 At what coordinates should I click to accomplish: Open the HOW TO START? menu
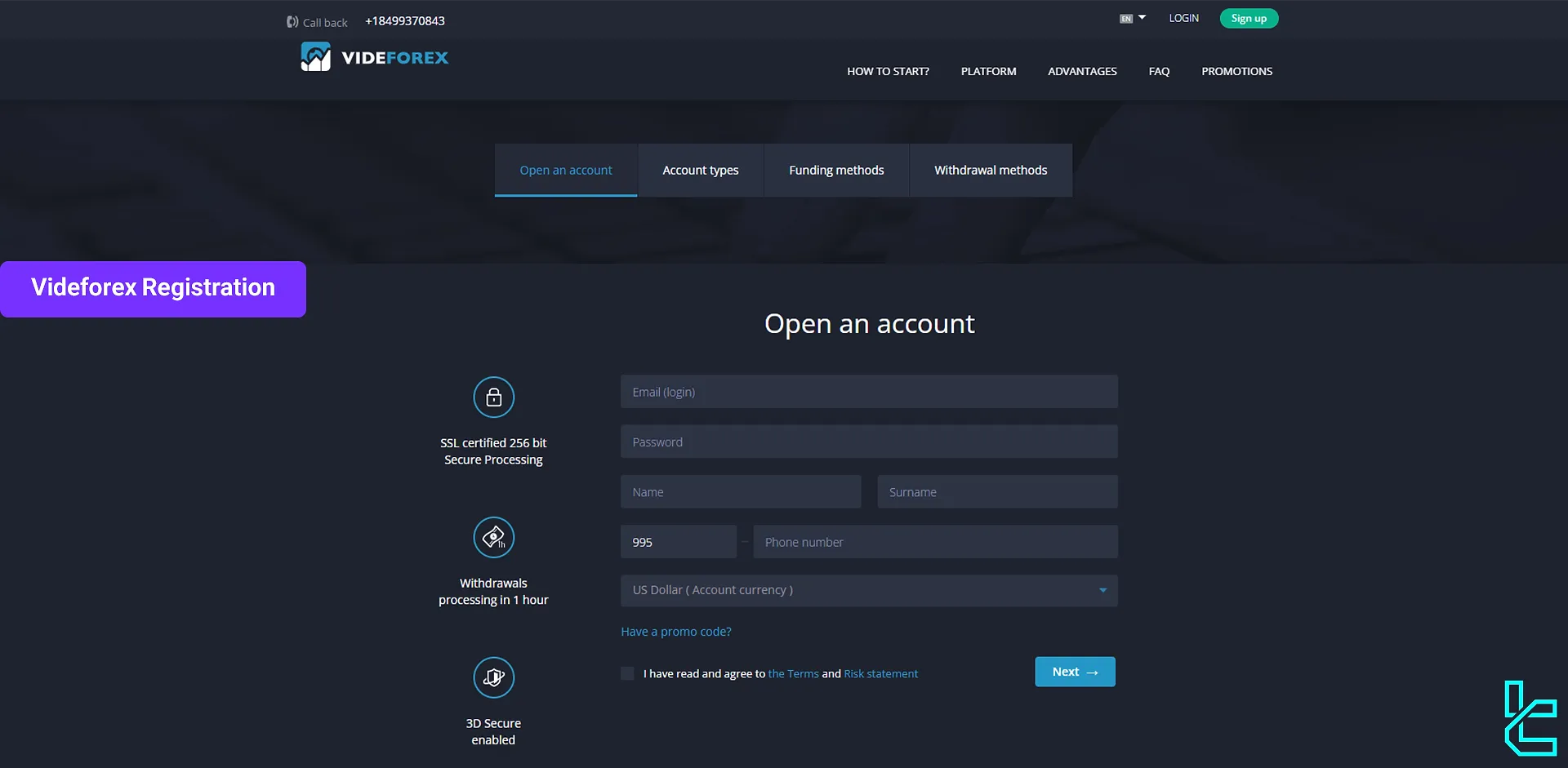click(888, 71)
